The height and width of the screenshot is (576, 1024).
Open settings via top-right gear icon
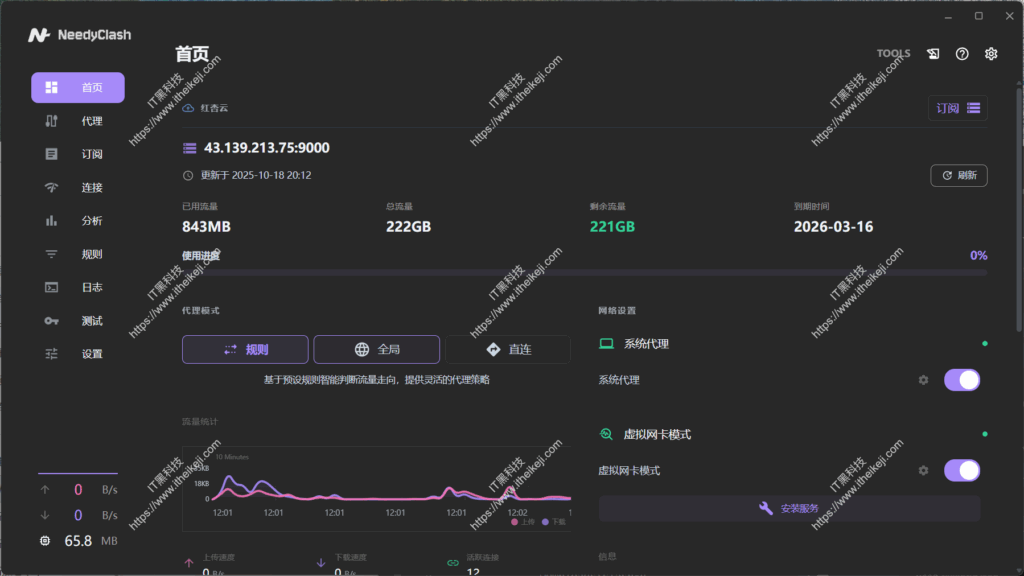pos(991,54)
